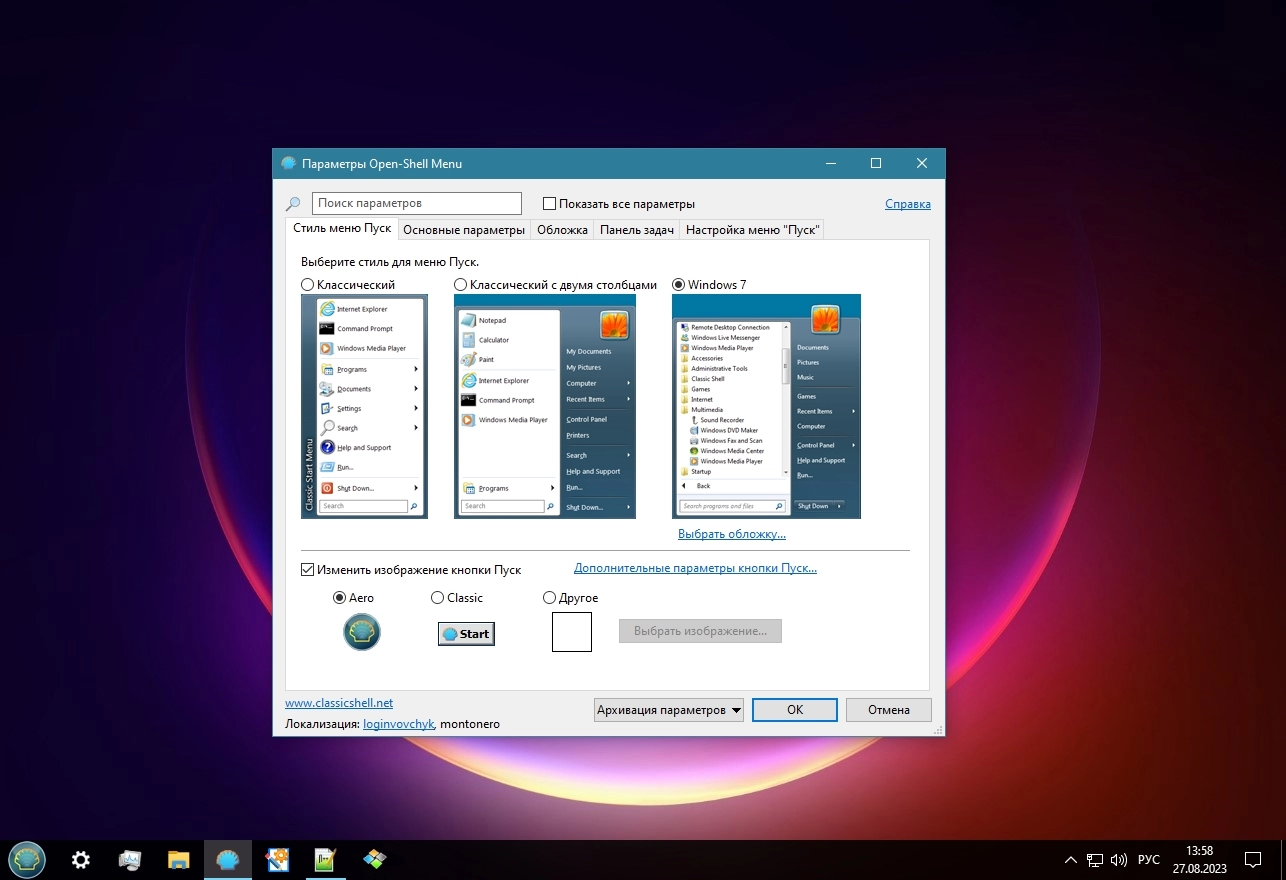Switch to the 'Обложка' tab

(562, 230)
